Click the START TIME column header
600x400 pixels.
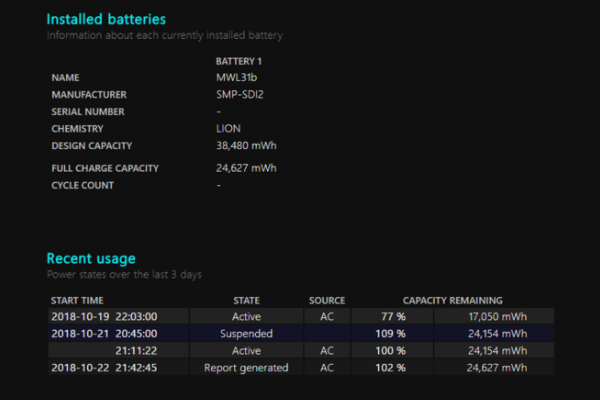pyautogui.click(x=77, y=300)
